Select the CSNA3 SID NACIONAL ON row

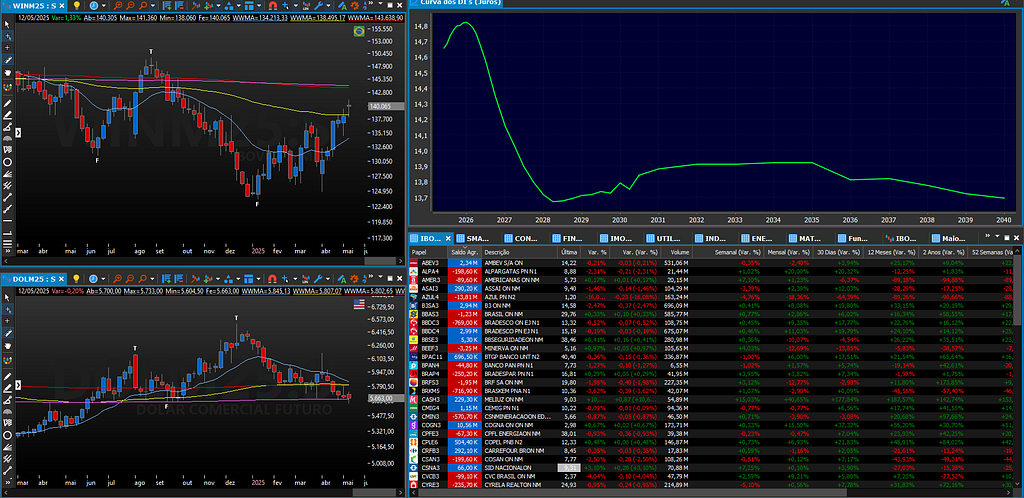712,468
